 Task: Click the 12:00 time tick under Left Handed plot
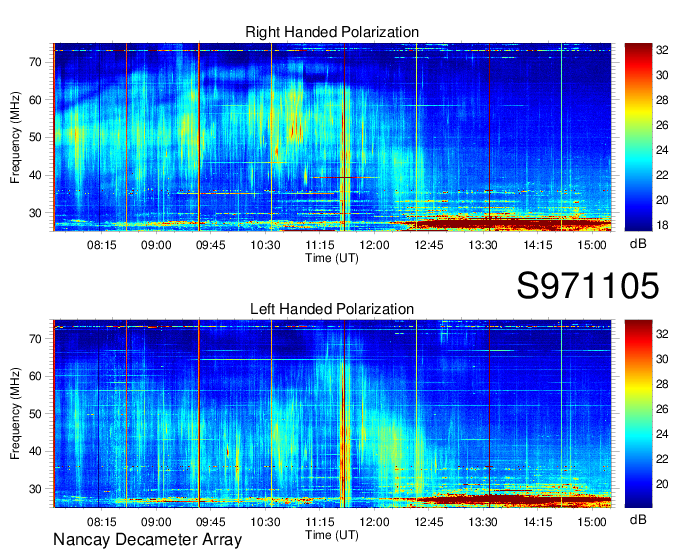[374, 522]
